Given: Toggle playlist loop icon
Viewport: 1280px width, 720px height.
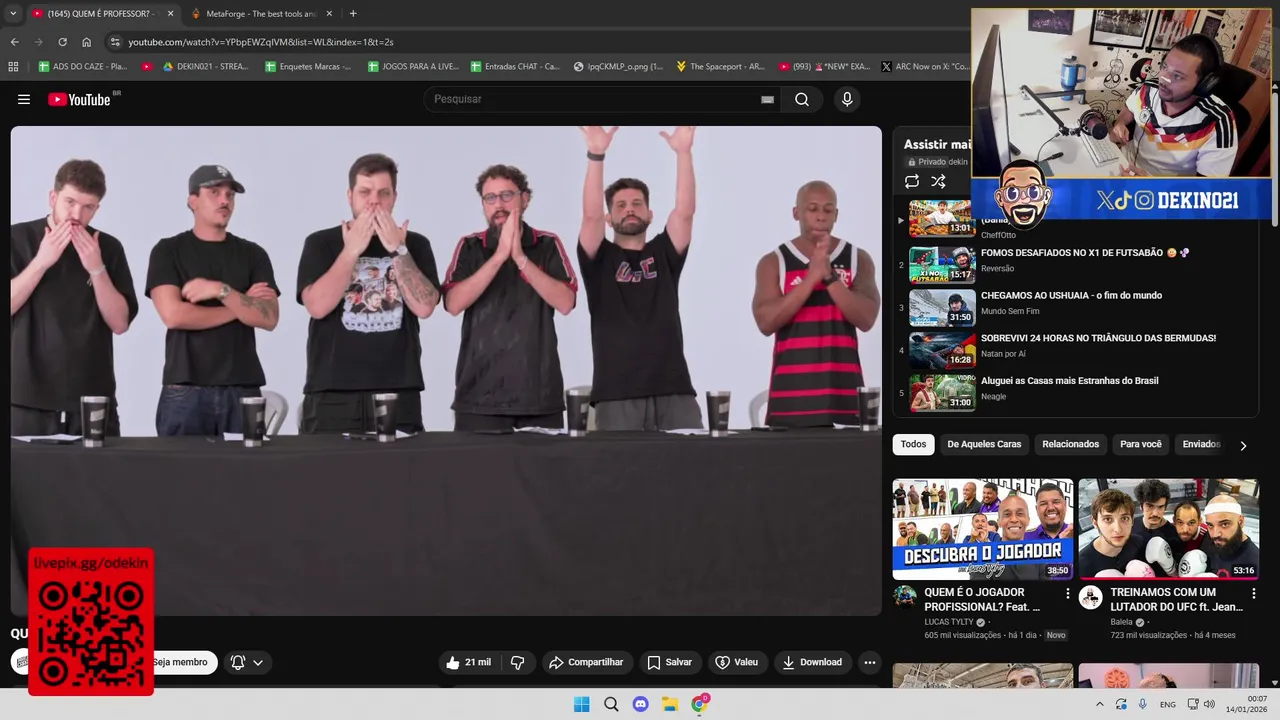Looking at the screenshot, I should click(912, 181).
